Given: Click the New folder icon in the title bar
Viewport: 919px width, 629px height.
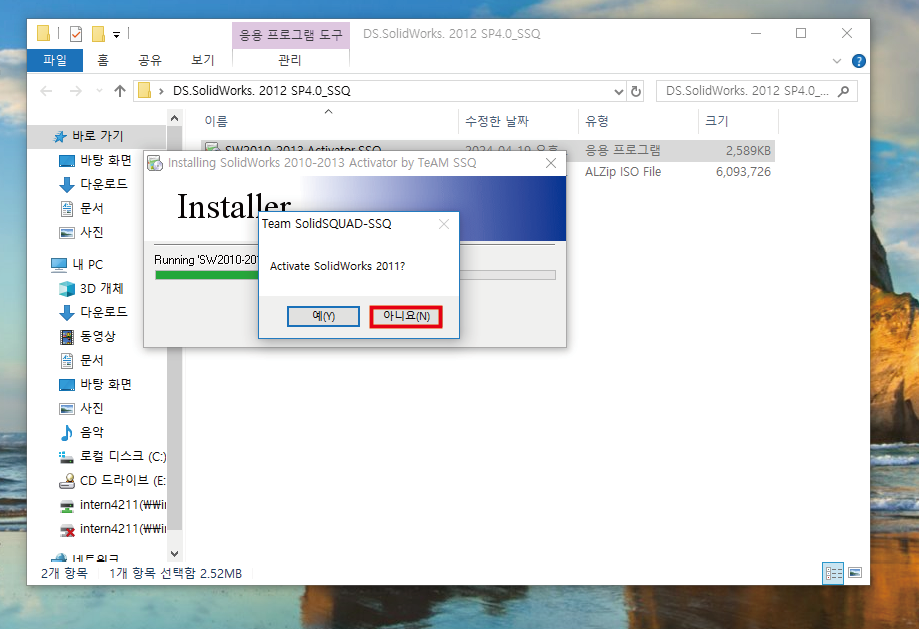Looking at the screenshot, I should (98, 34).
